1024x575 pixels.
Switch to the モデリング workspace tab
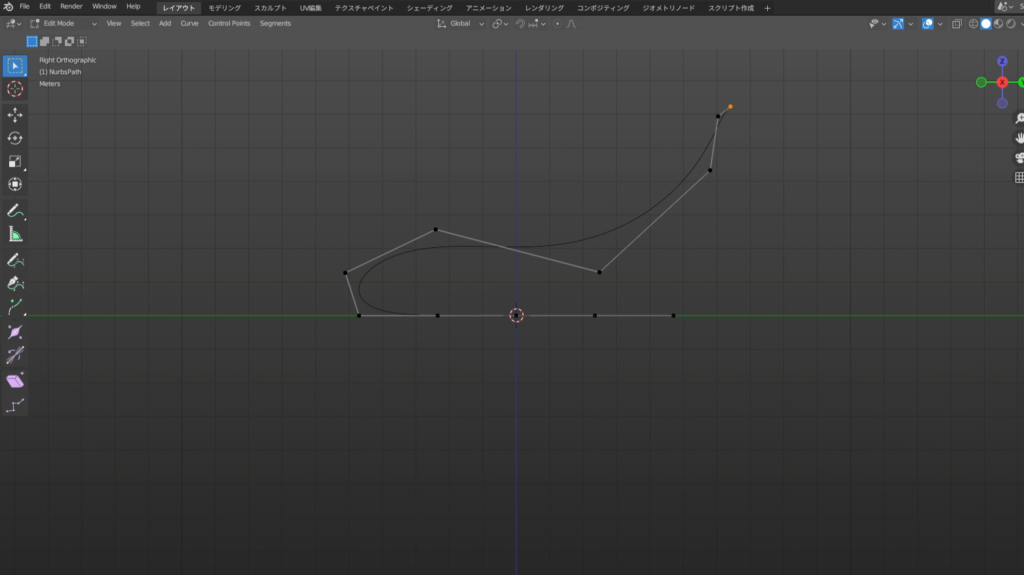pyautogui.click(x=224, y=7)
